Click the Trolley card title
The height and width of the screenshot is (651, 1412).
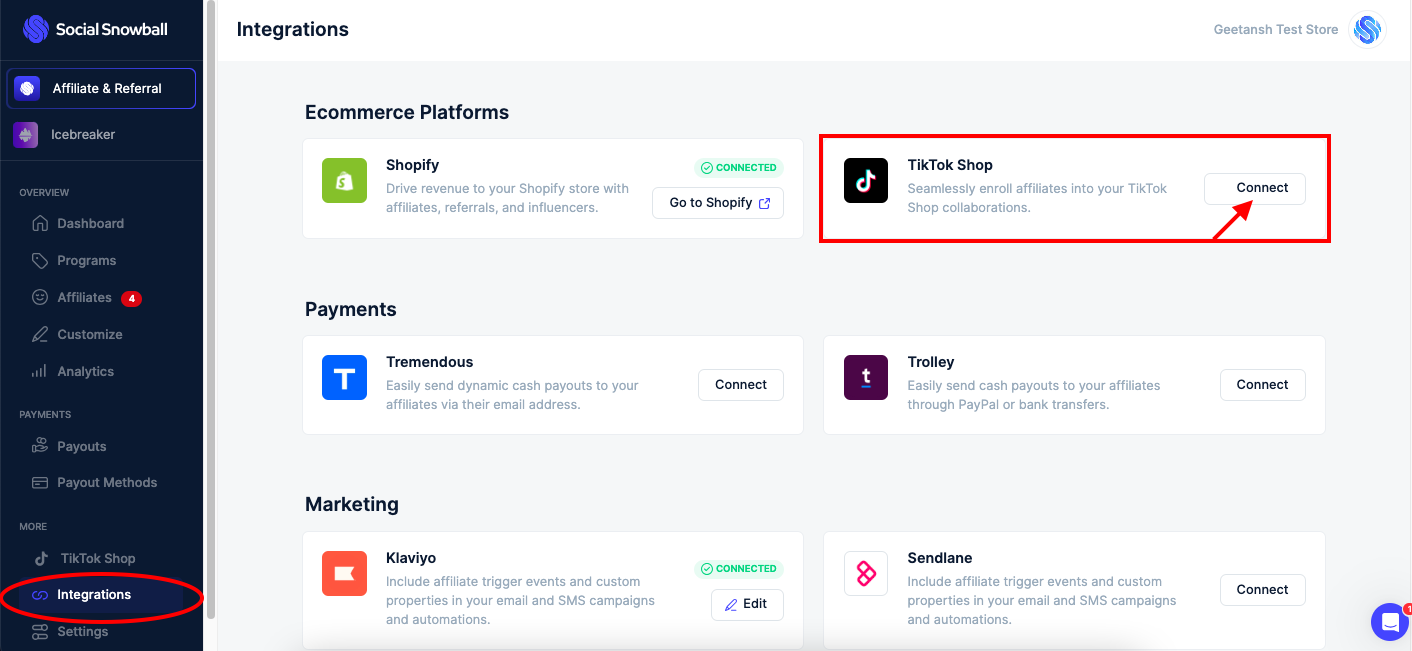(x=931, y=362)
